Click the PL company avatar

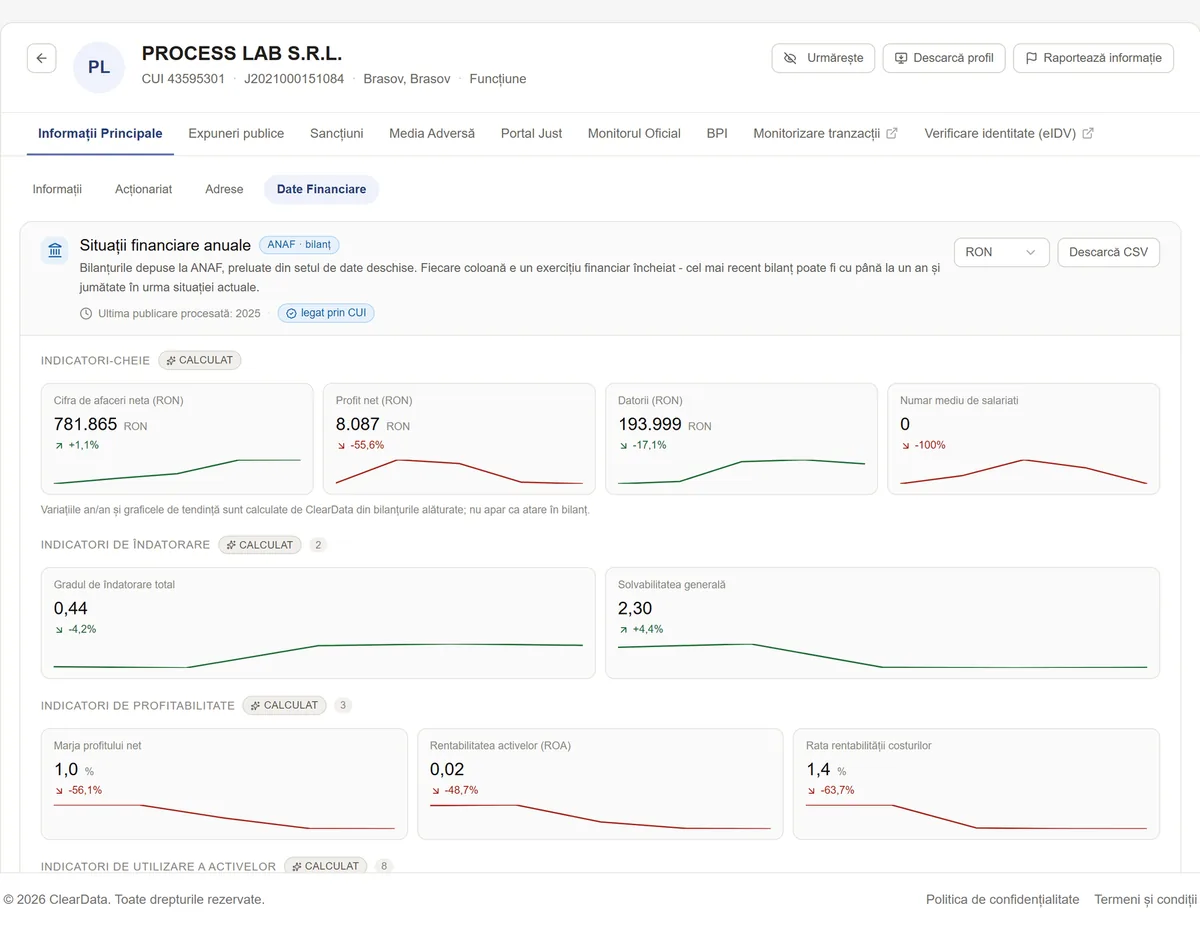click(99, 68)
